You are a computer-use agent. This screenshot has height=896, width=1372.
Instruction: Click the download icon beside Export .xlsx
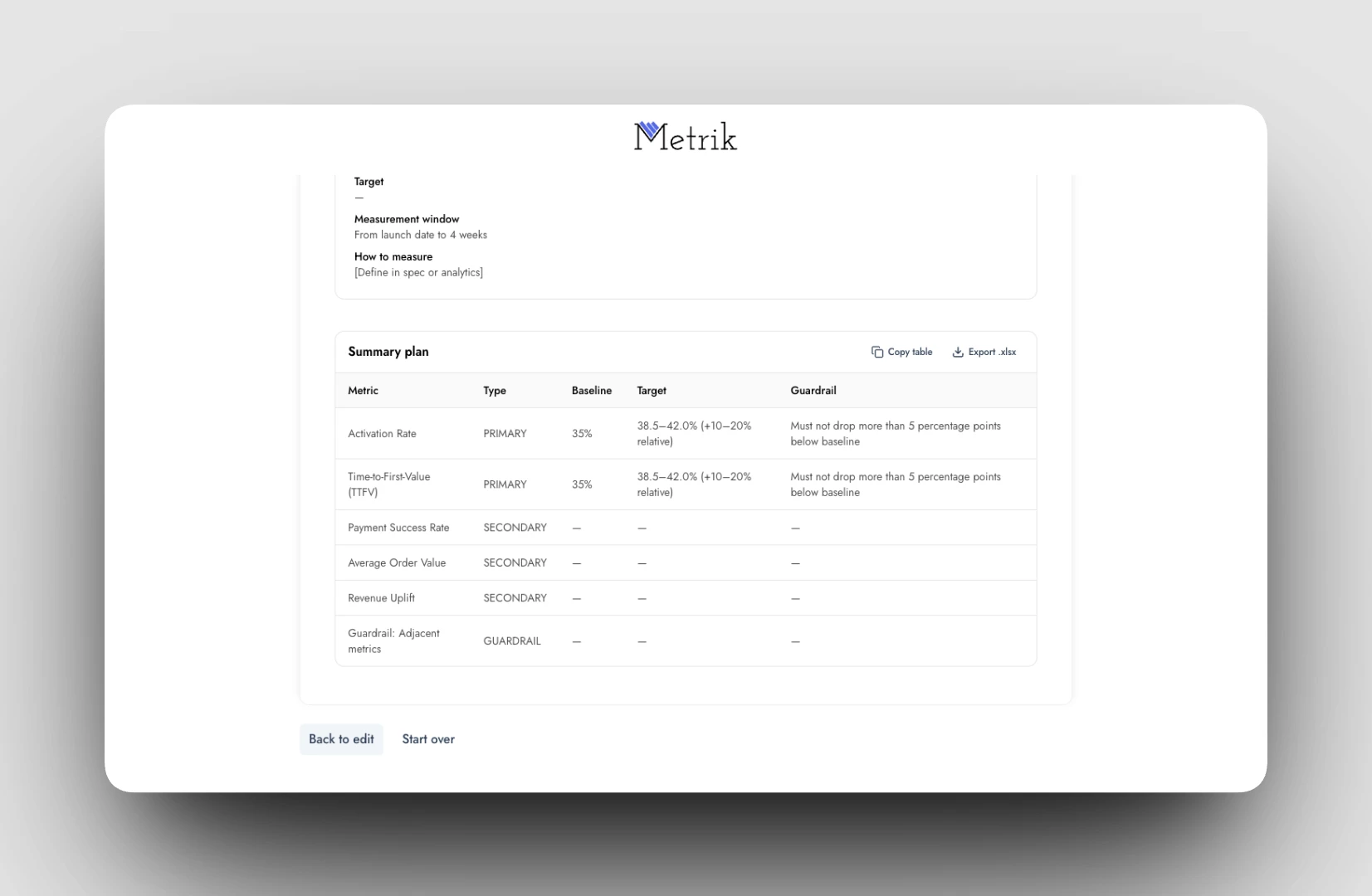(958, 352)
